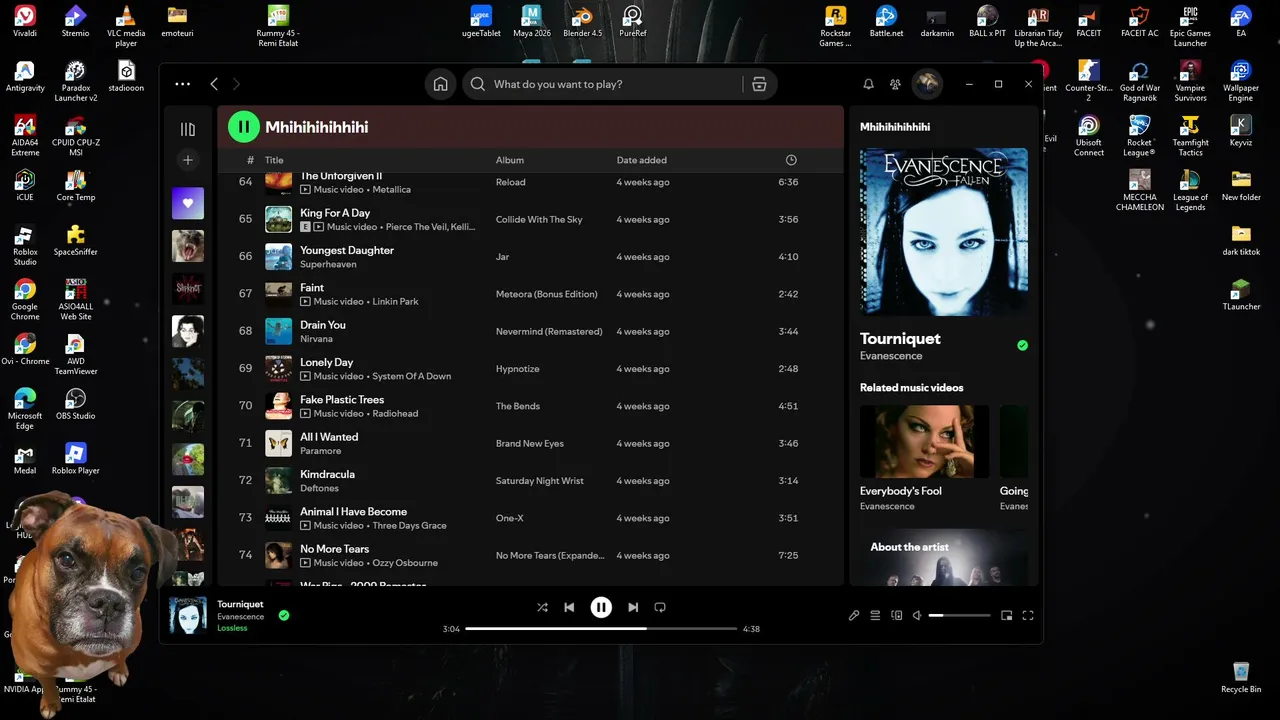The height and width of the screenshot is (720, 1280).
Task: Click 'Lossless' audio quality label
Action: [232, 628]
